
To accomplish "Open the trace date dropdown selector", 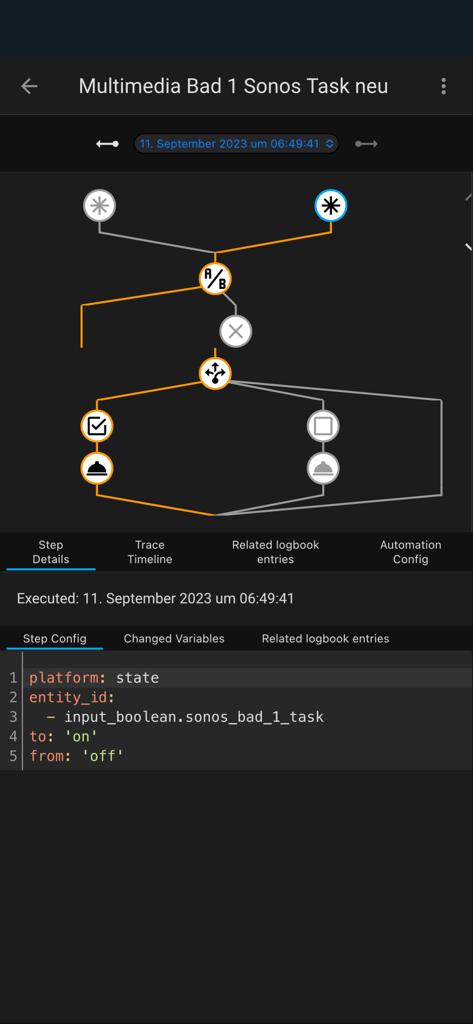I will (x=236, y=144).
